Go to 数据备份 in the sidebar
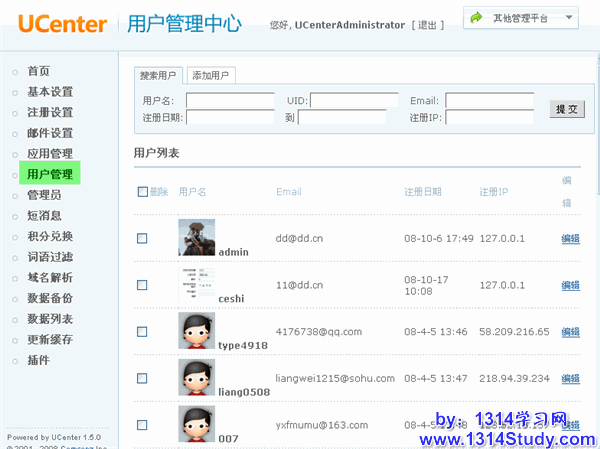This screenshot has height=449, width=600. (x=49, y=298)
